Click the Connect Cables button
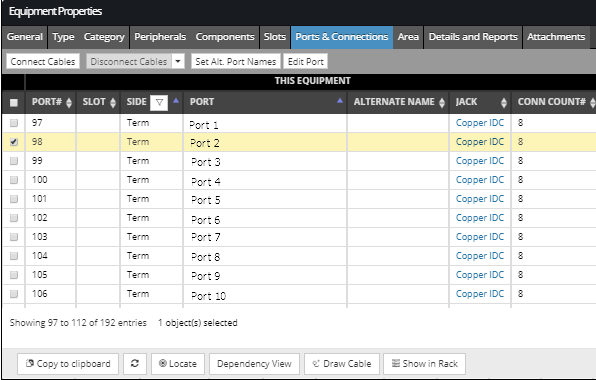Image resolution: width=596 pixels, height=380 pixels. (43, 62)
